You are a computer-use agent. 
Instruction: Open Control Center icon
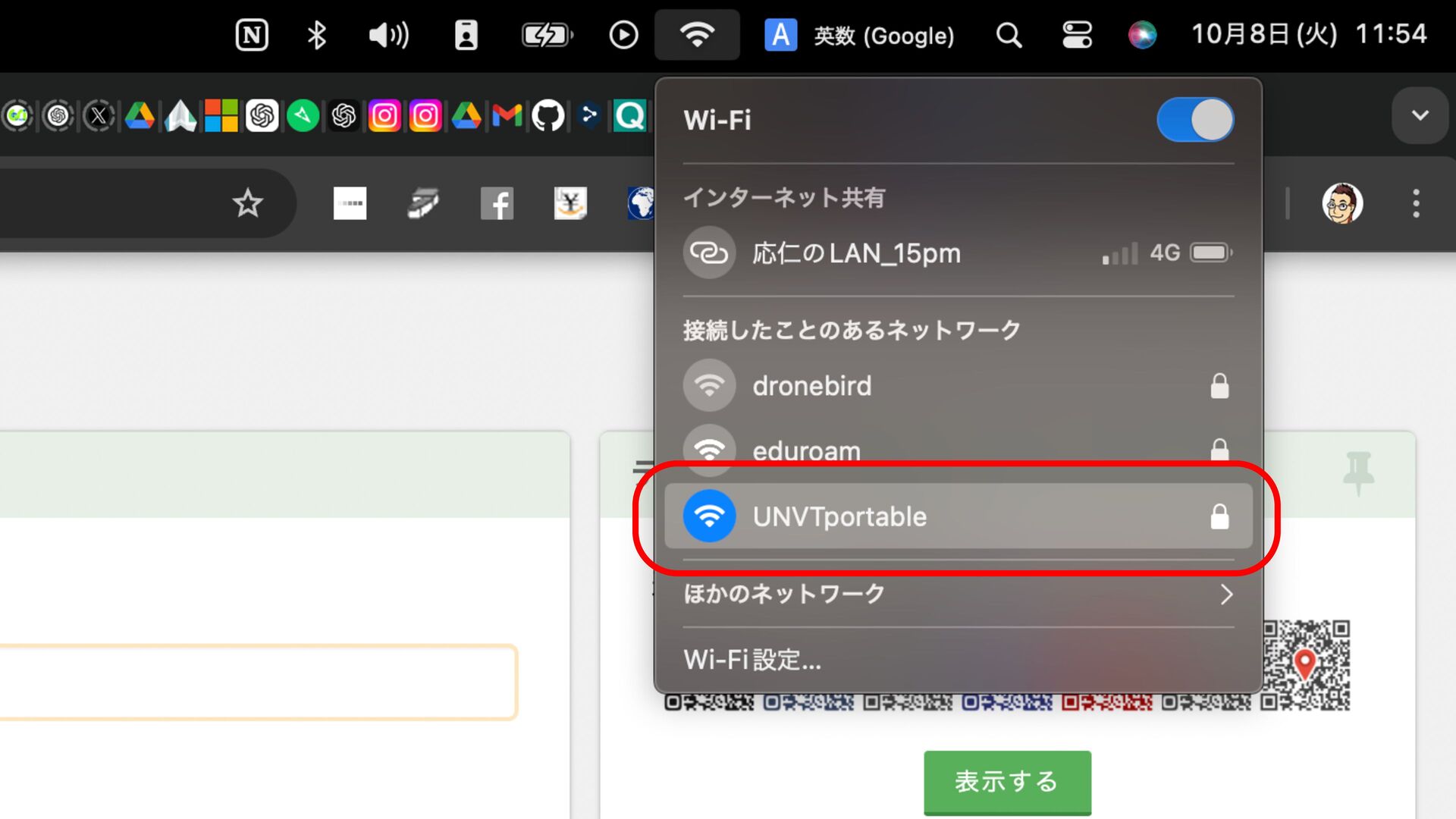(1077, 35)
